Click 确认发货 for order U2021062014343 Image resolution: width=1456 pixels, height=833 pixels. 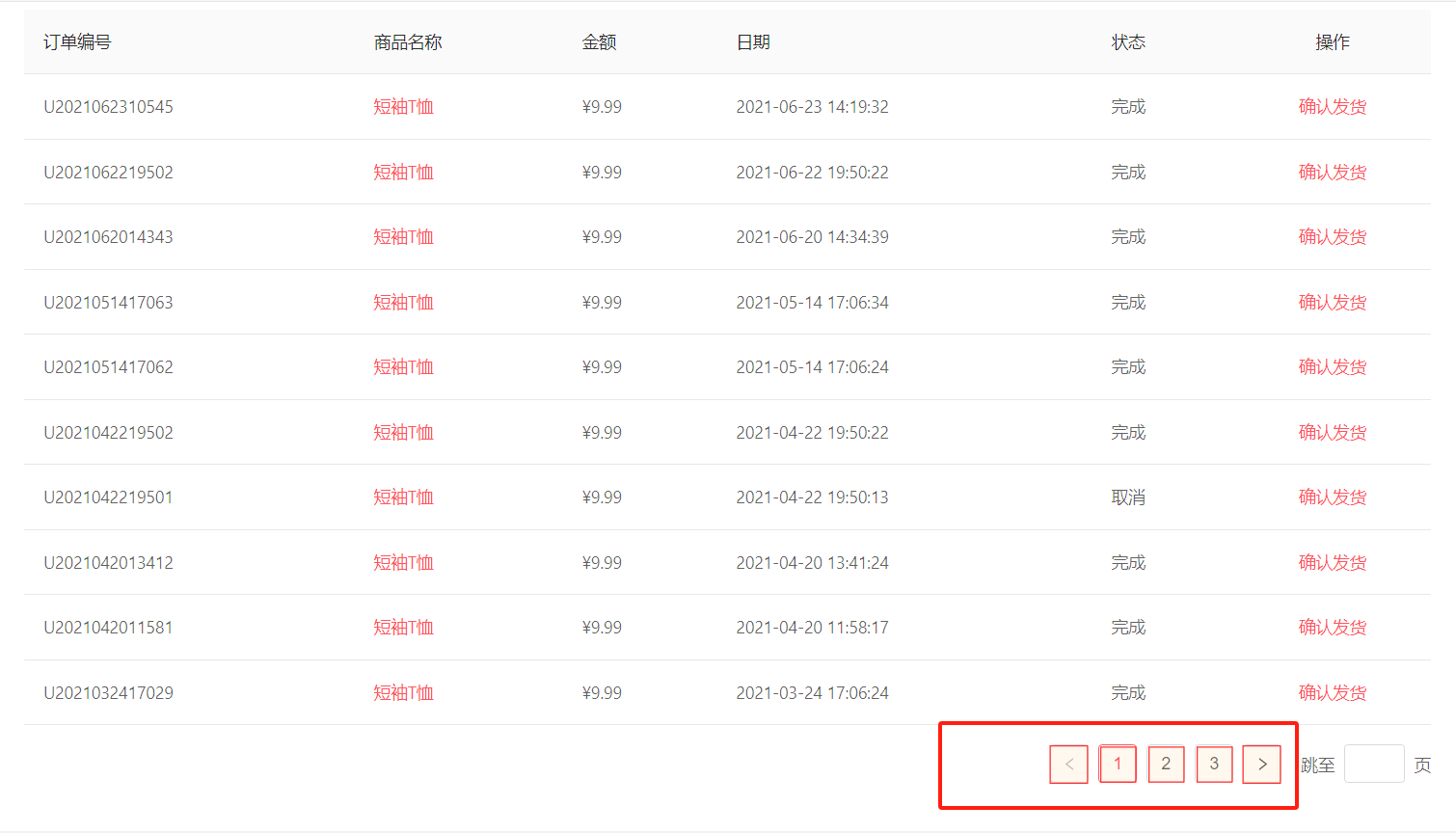click(x=1332, y=237)
